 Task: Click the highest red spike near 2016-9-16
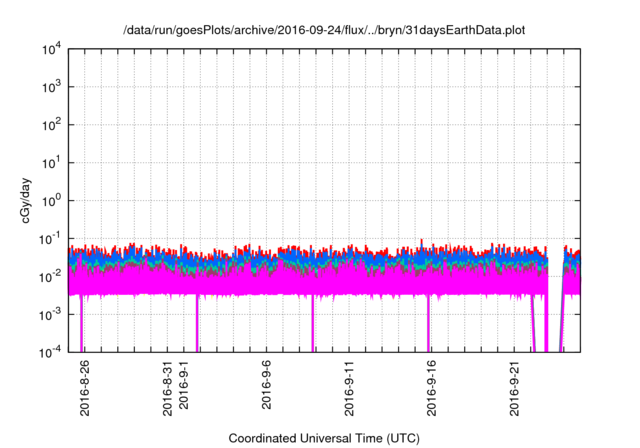coord(422,242)
